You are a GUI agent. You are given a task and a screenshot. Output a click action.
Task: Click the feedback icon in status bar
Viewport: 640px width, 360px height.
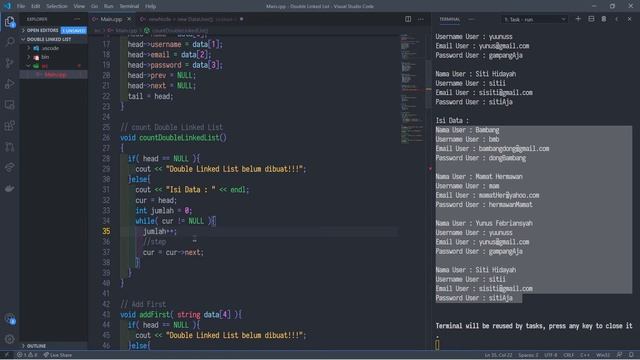coord(619,355)
